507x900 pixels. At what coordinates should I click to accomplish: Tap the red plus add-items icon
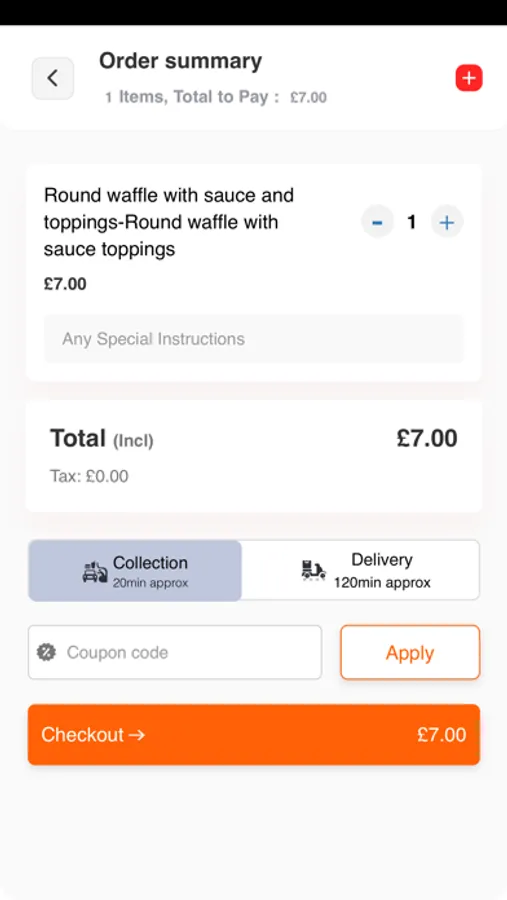(x=469, y=78)
